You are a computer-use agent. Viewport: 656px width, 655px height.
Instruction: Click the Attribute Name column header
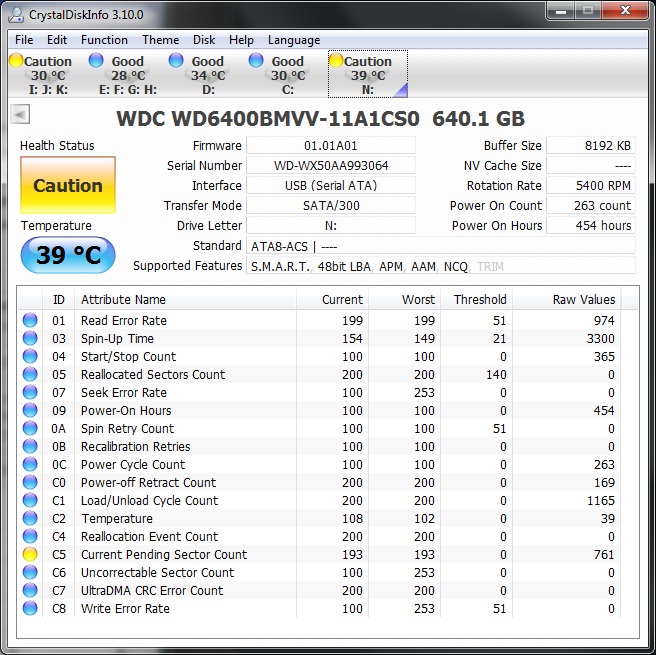[x=185, y=299]
